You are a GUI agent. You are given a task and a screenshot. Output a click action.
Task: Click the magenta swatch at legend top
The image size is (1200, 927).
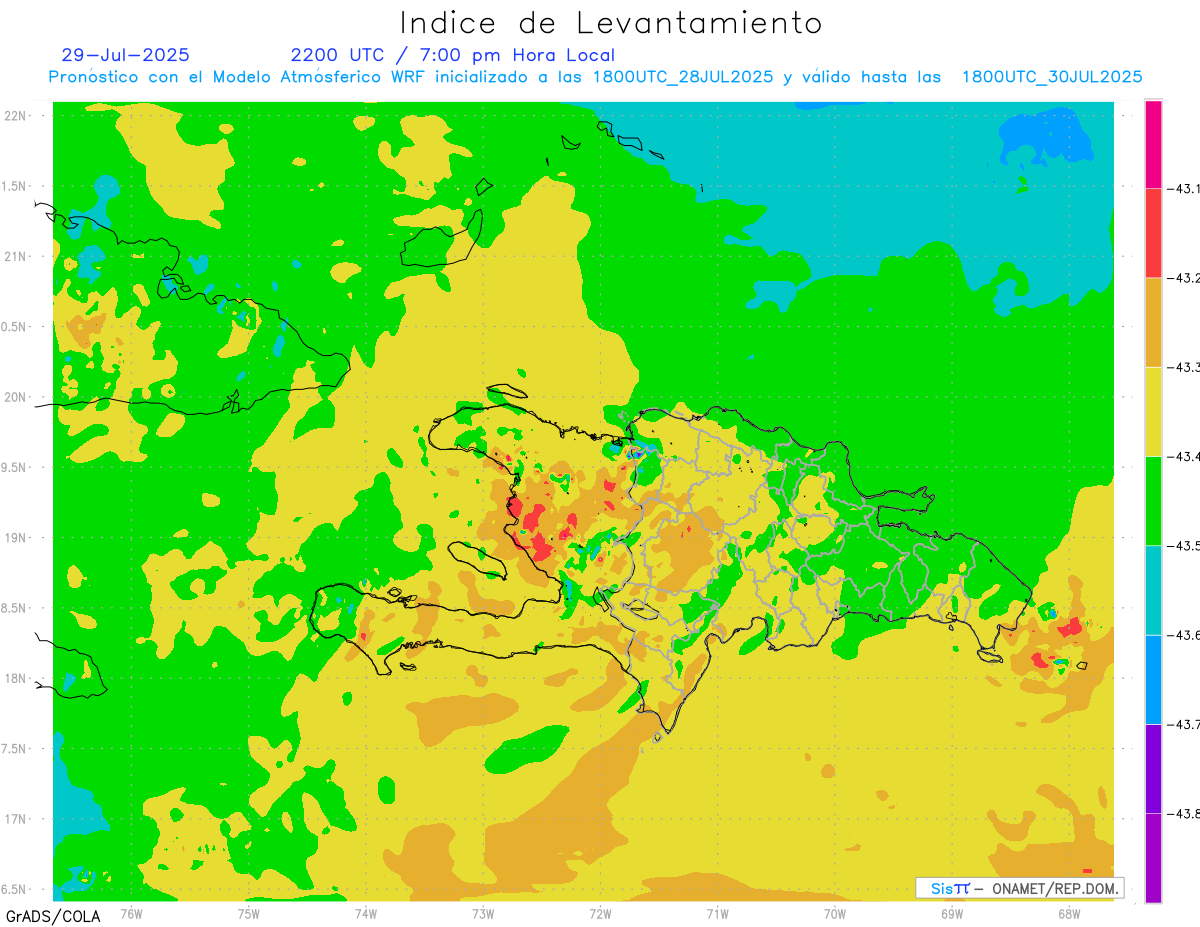coord(1153,144)
